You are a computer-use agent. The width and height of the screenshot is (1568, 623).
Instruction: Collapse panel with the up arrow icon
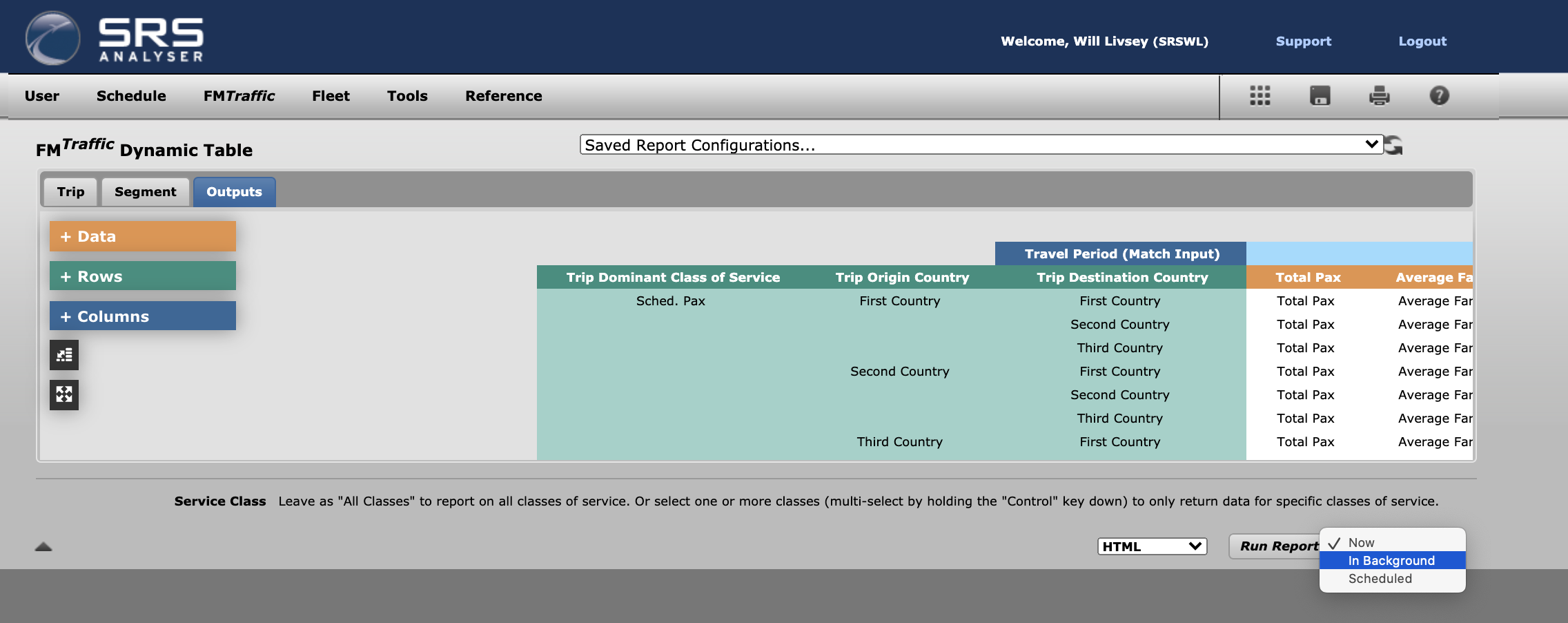point(43,546)
